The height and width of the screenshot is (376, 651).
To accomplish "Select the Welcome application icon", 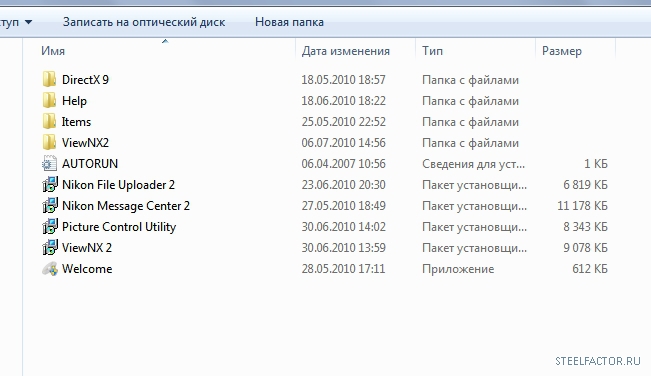I will point(50,269).
